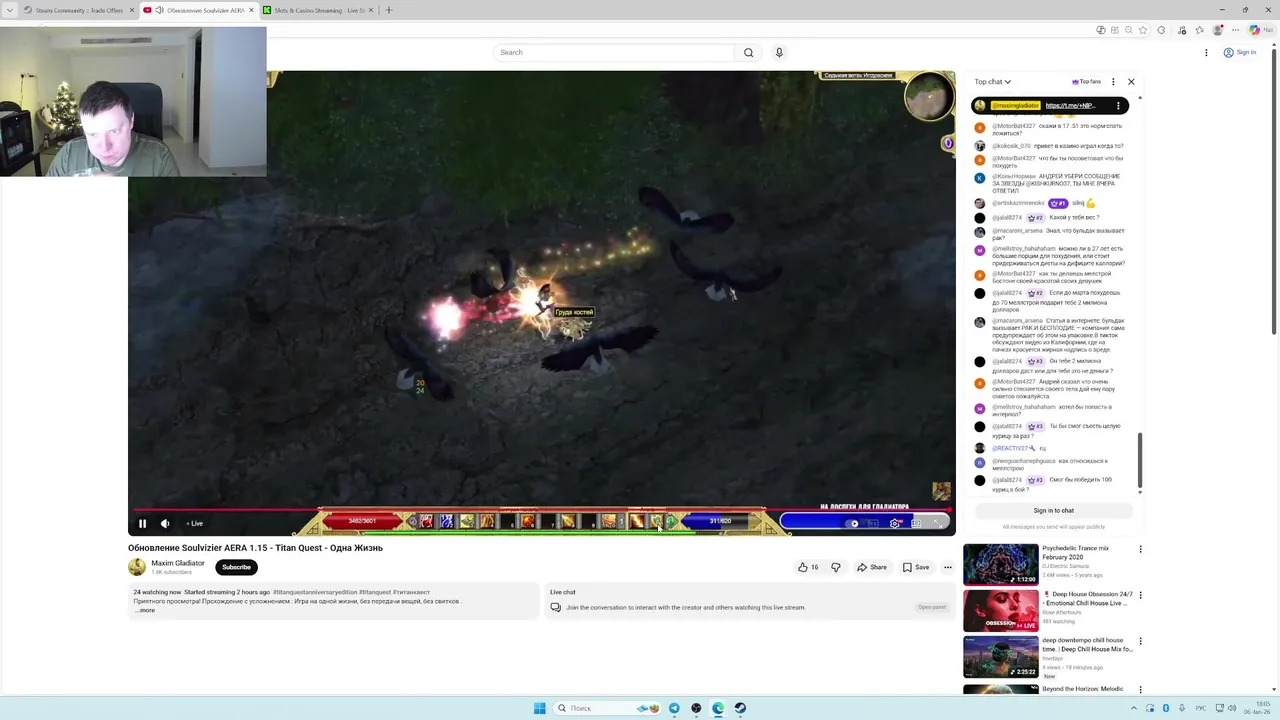
Task: Open browser extensions puzzle icon
Action: tap(1161, 30)
